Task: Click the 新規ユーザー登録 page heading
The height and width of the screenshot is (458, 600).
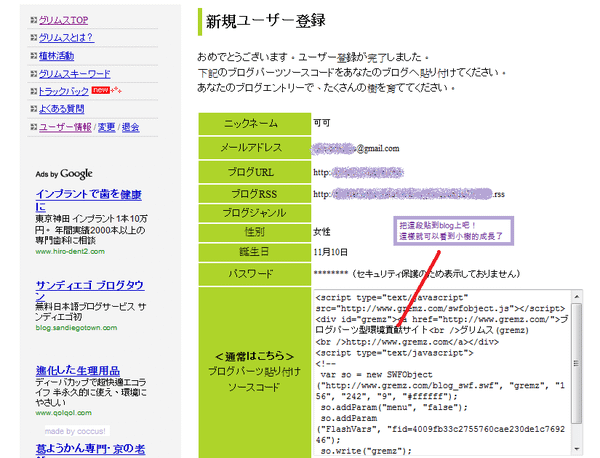Action: (x=266, y=21)
